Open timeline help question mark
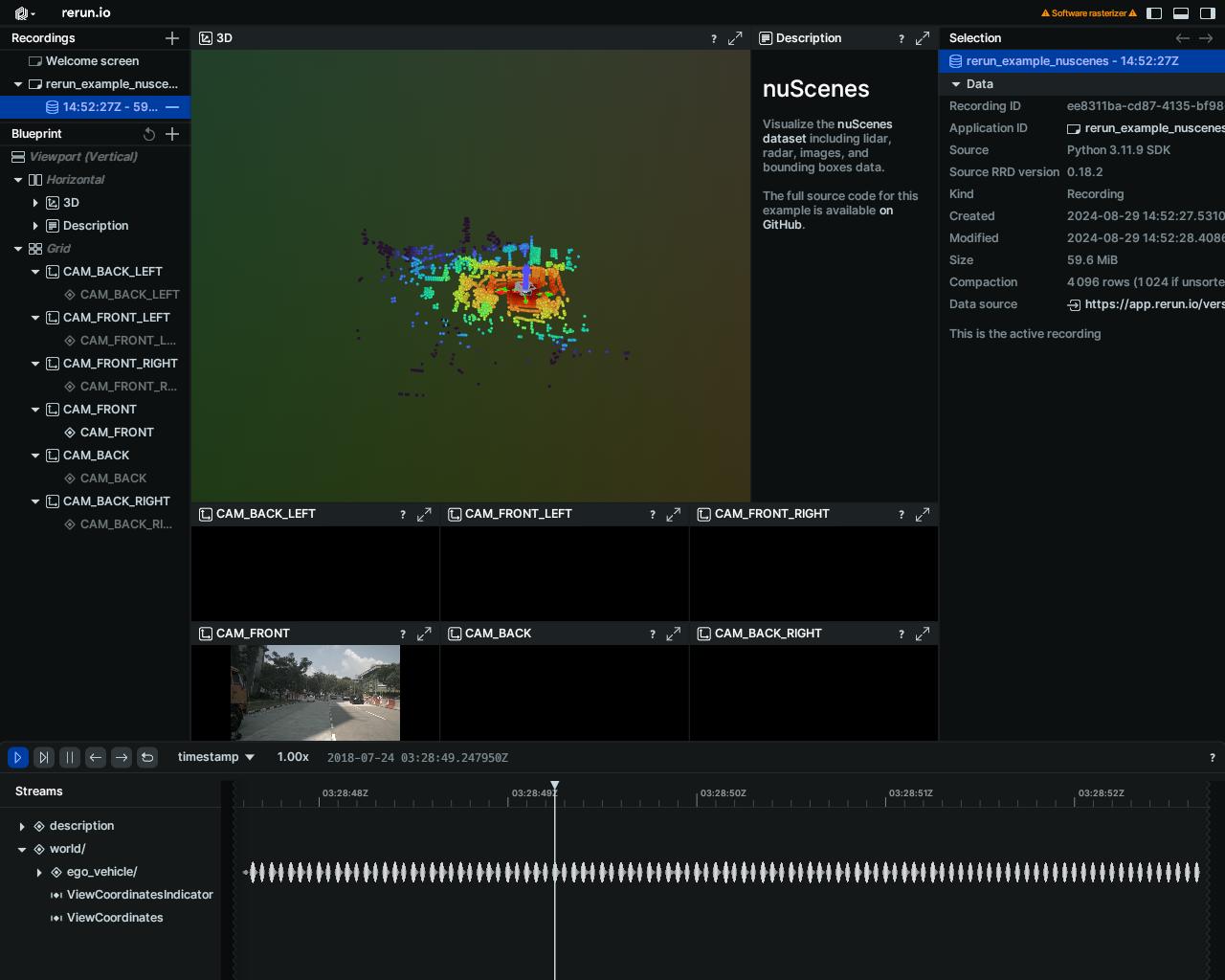This screenshot has height=980, width=1225. pos(1213,757)
